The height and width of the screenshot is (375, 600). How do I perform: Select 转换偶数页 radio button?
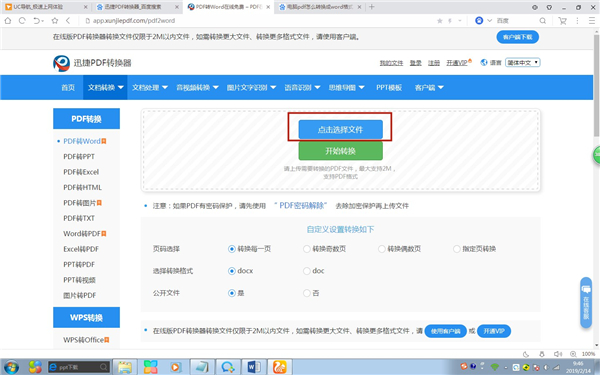pos(382,249)
